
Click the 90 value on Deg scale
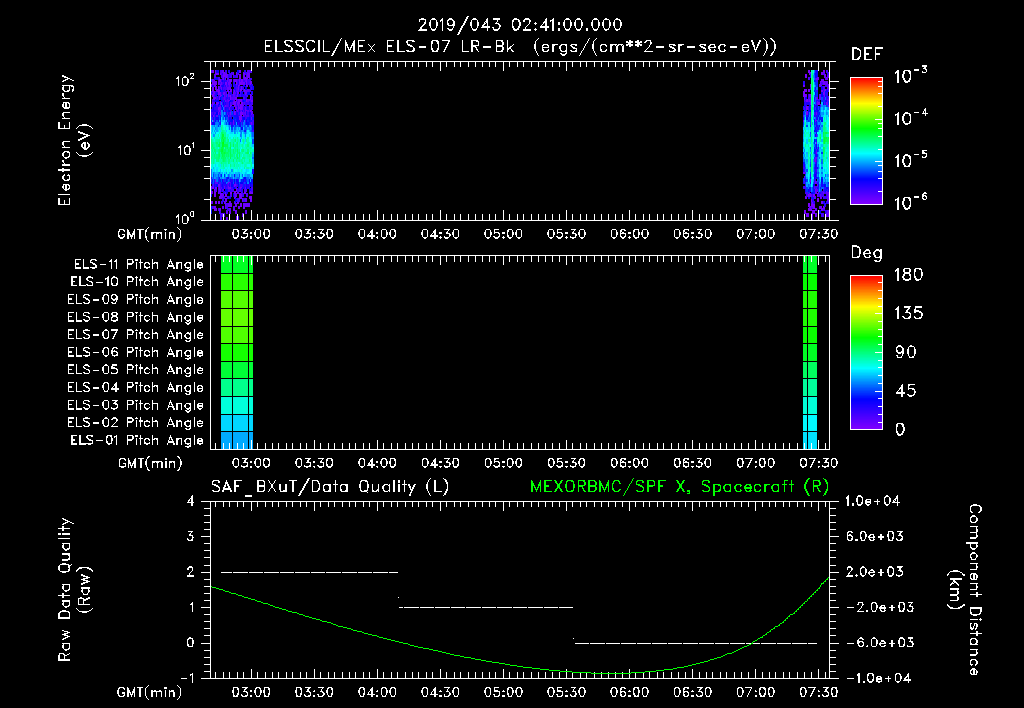[x=906, y=353]
